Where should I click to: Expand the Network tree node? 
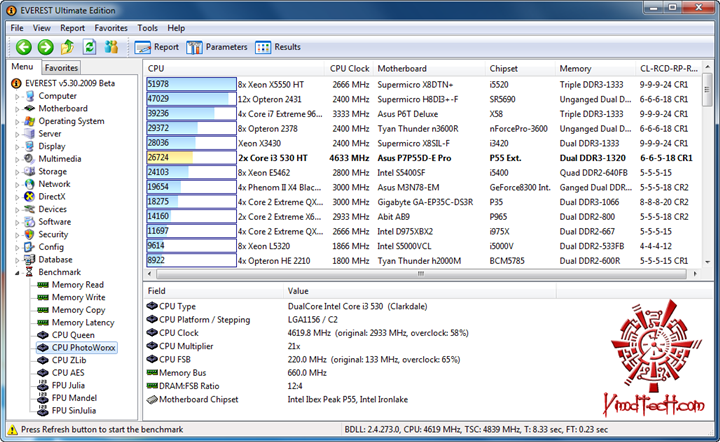[17, 185]
